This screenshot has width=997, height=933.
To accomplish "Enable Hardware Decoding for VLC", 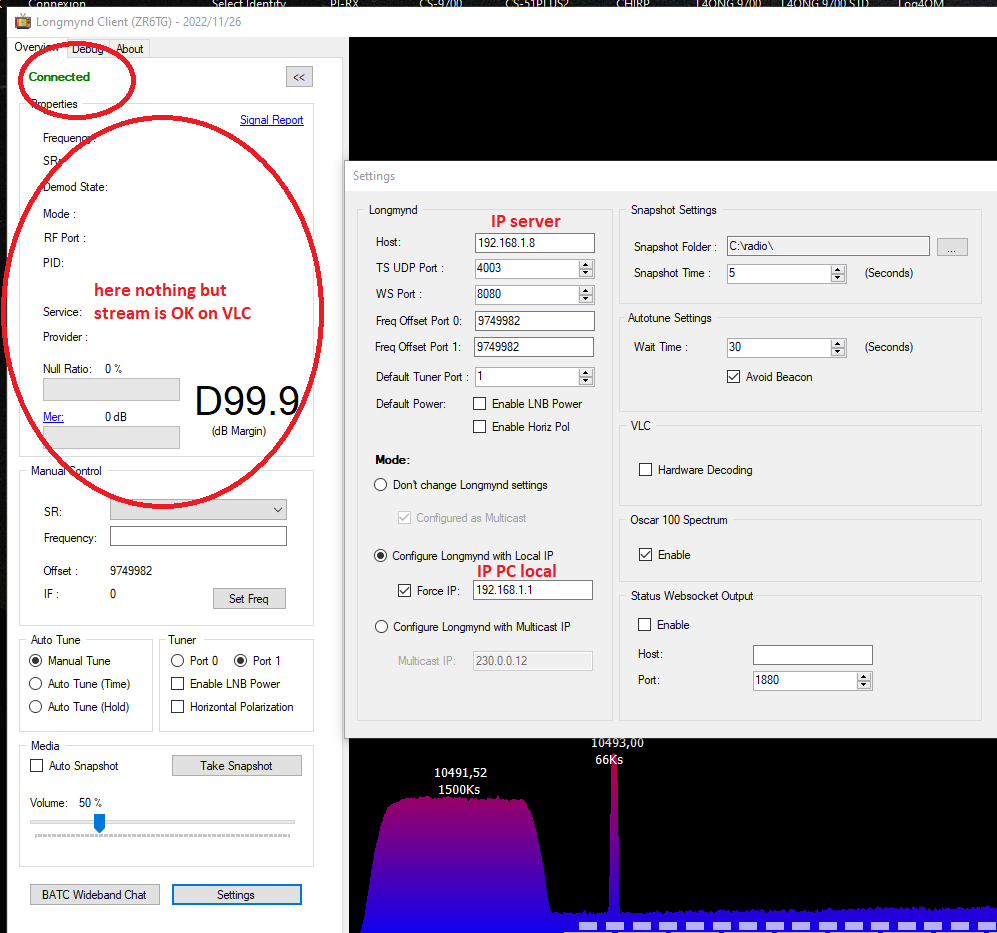I will pos(646,469).
